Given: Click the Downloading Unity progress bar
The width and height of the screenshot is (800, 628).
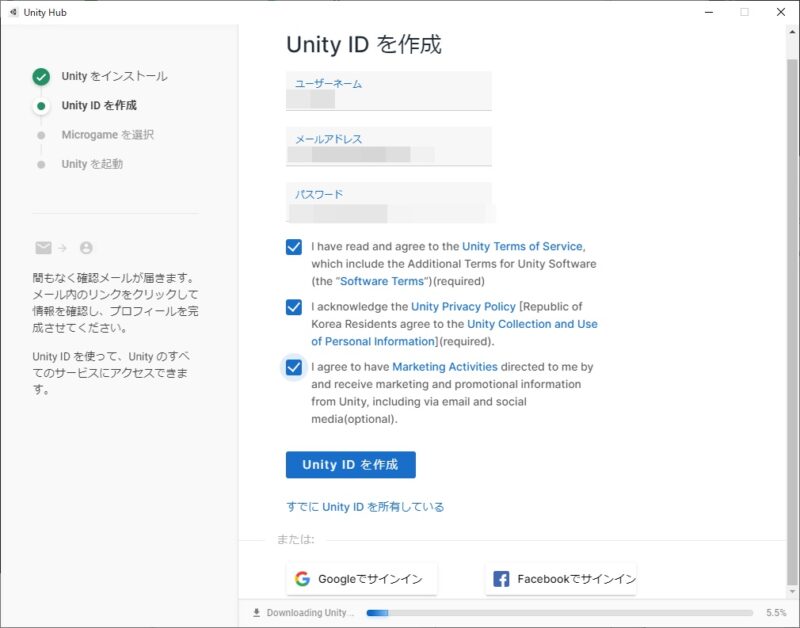Looking at the screenshot, I should point(560,613).
